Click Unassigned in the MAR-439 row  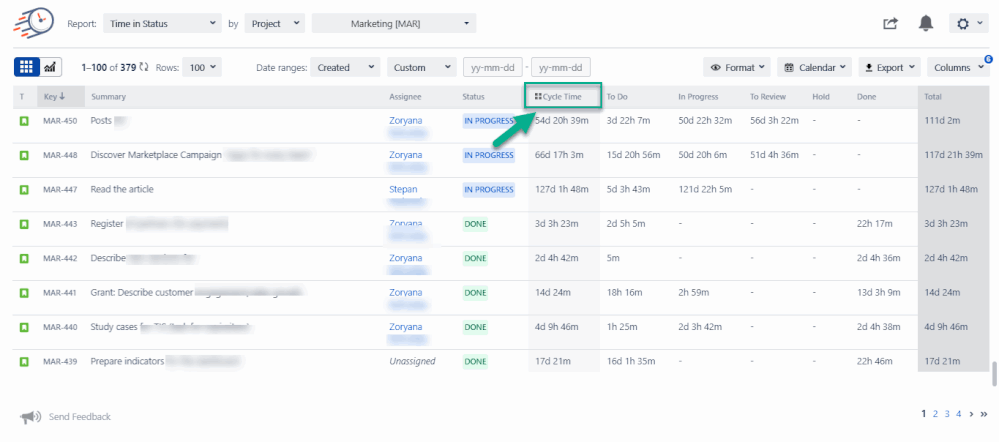(412, 361)
